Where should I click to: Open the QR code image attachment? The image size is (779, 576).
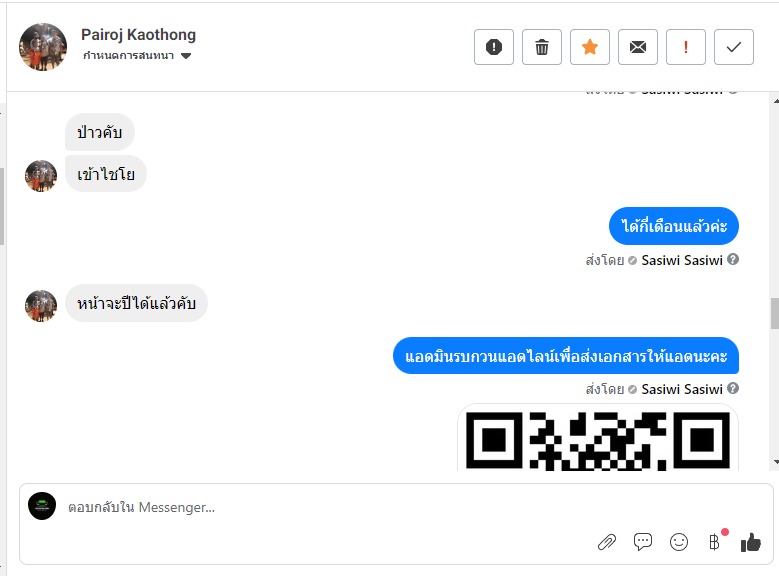click(598, 438)
